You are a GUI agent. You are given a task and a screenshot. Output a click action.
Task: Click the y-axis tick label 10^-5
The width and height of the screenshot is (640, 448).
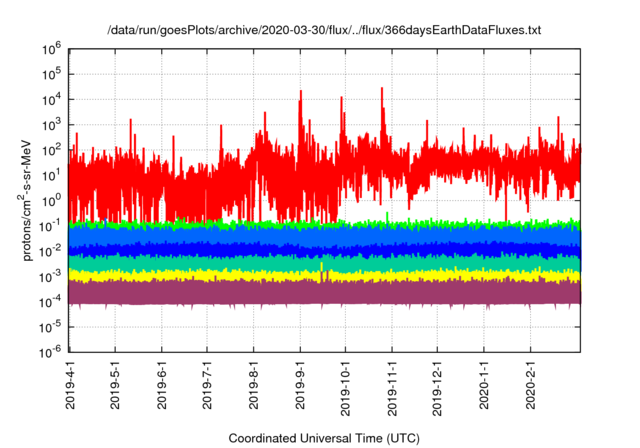pos(50,327)
